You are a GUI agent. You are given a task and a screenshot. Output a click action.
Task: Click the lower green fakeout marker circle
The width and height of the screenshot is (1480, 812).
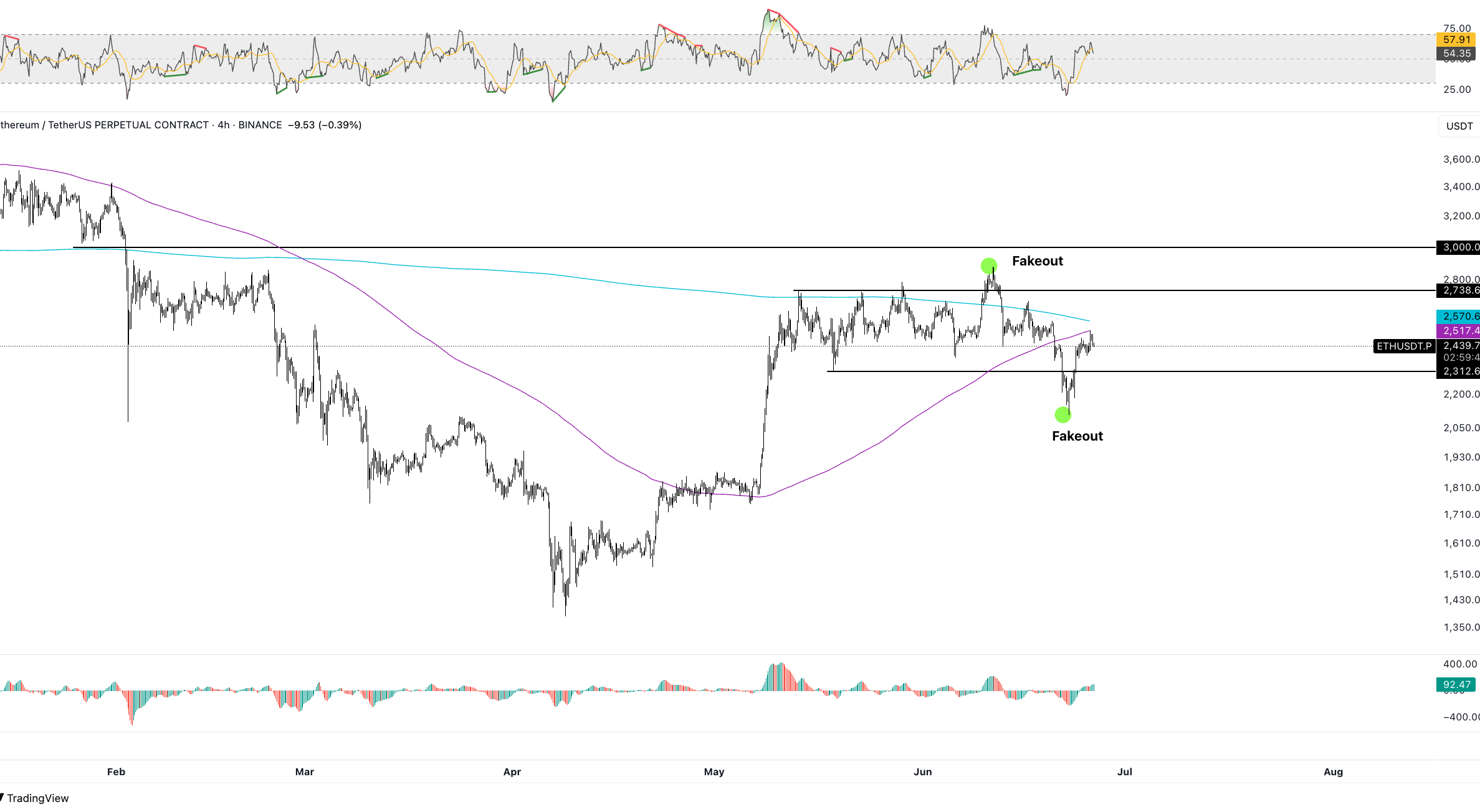tap(1062, 414)
